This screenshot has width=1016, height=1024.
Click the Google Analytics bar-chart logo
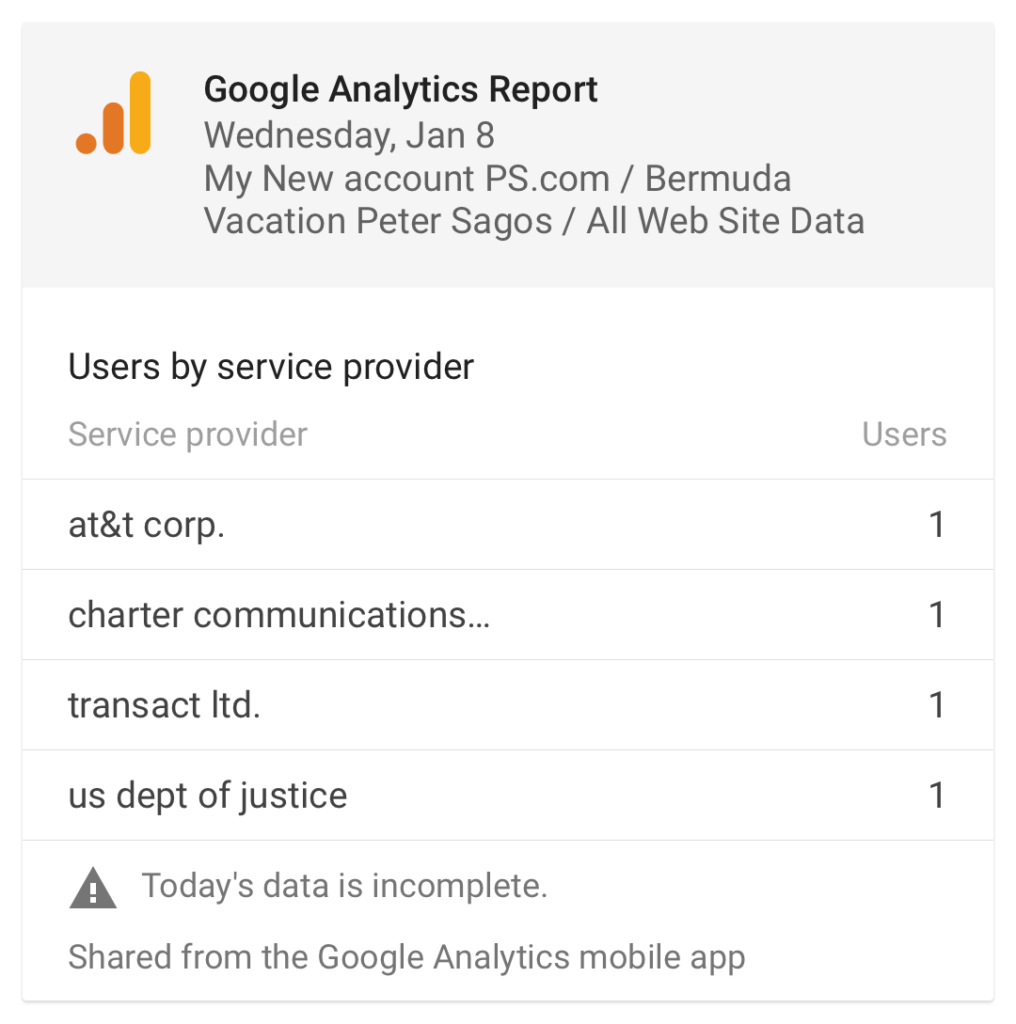click(113, 113)
